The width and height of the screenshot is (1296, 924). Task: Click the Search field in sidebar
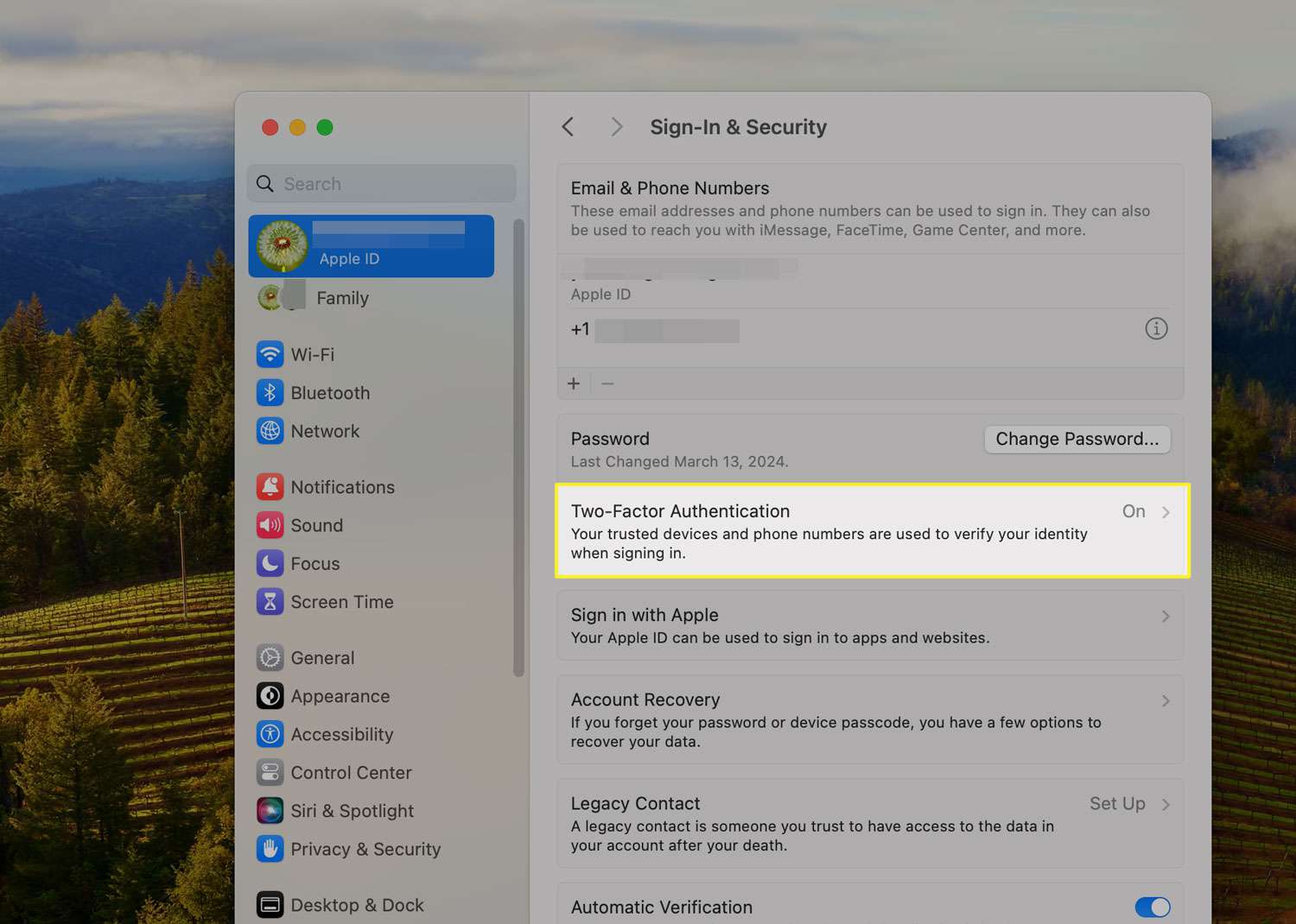coord(382,184)
